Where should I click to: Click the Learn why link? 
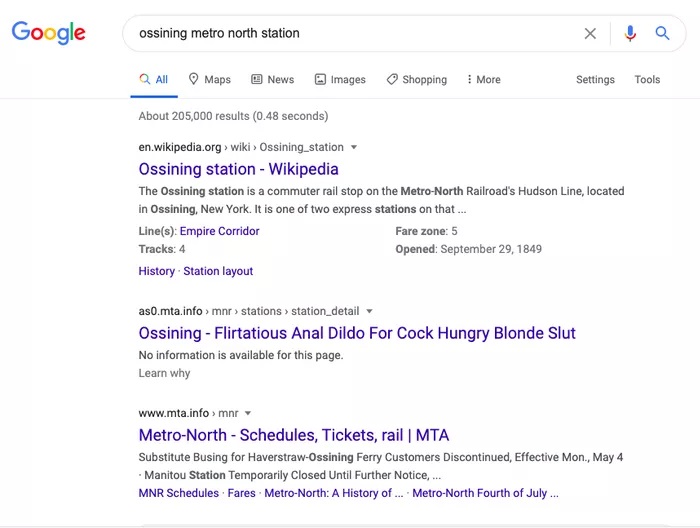click(x=164, y=373)
